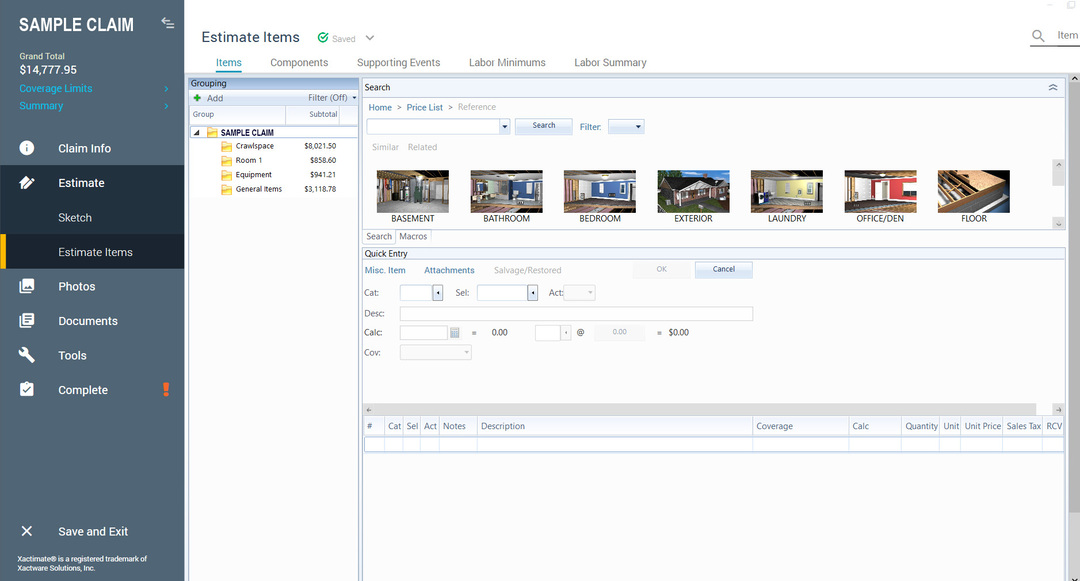Click the Claim Info sidebar icon
This screenshot has height=581, width=1080.
tap(27, 148)
